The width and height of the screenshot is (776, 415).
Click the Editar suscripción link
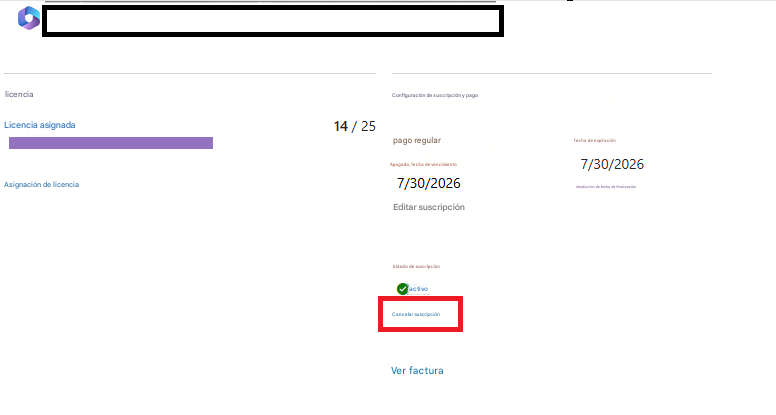point(429,207)
